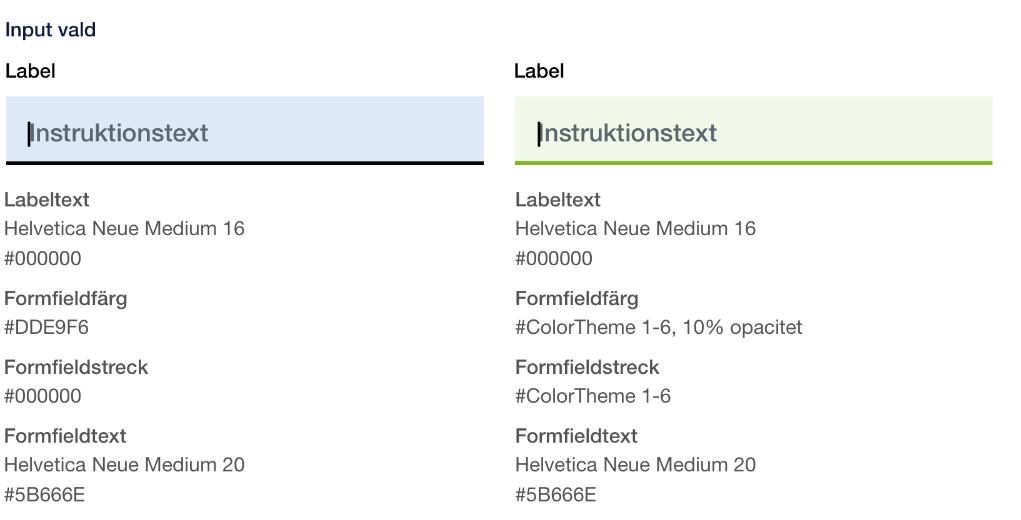Click the blue Instruktionstext input field
This screenshot has height=520, width=1021.
pyautogui.click(x=245, y=130)
